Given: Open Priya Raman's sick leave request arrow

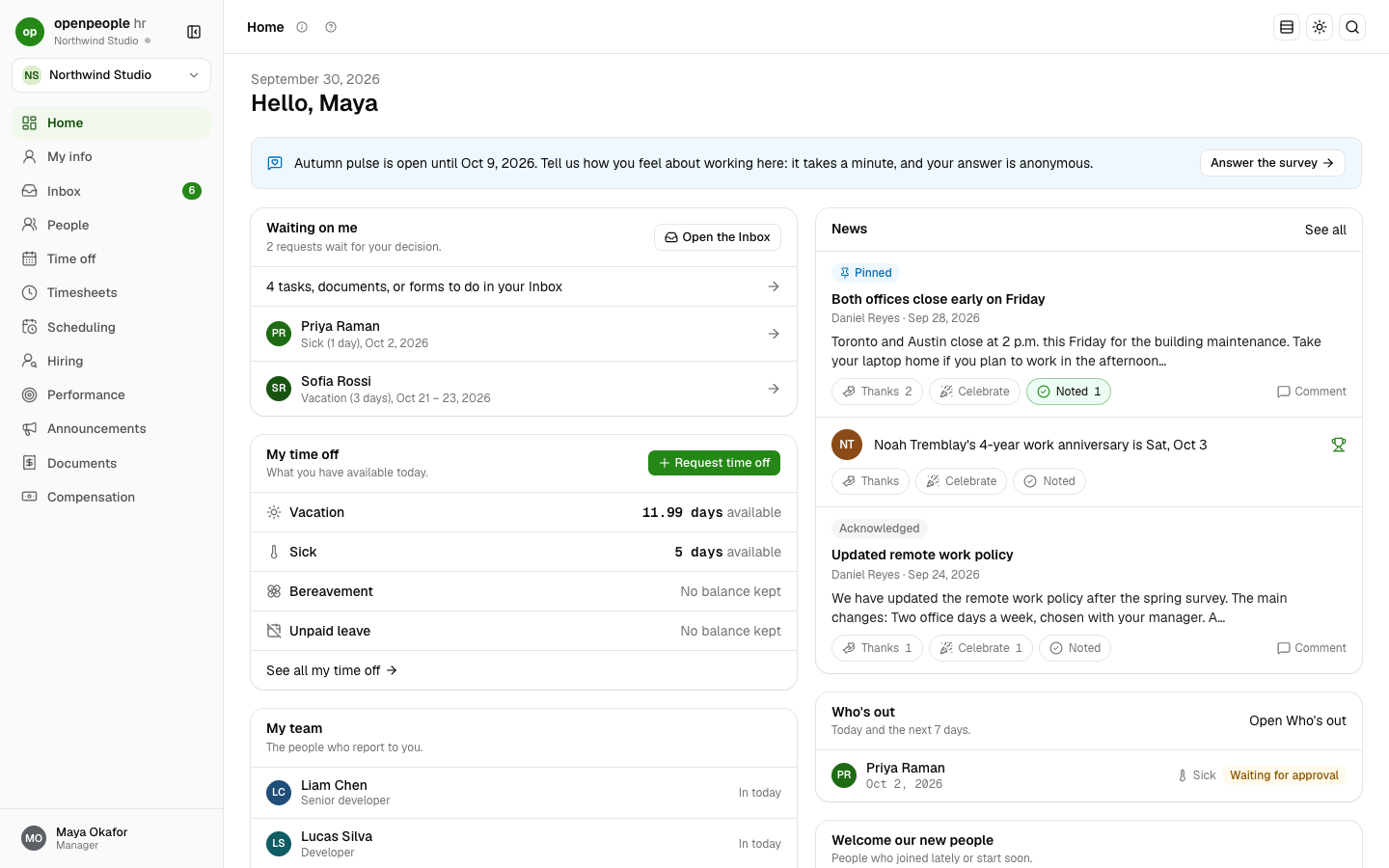Looking at the screenshot, I should pyautogui.click(x=774, y=334).
